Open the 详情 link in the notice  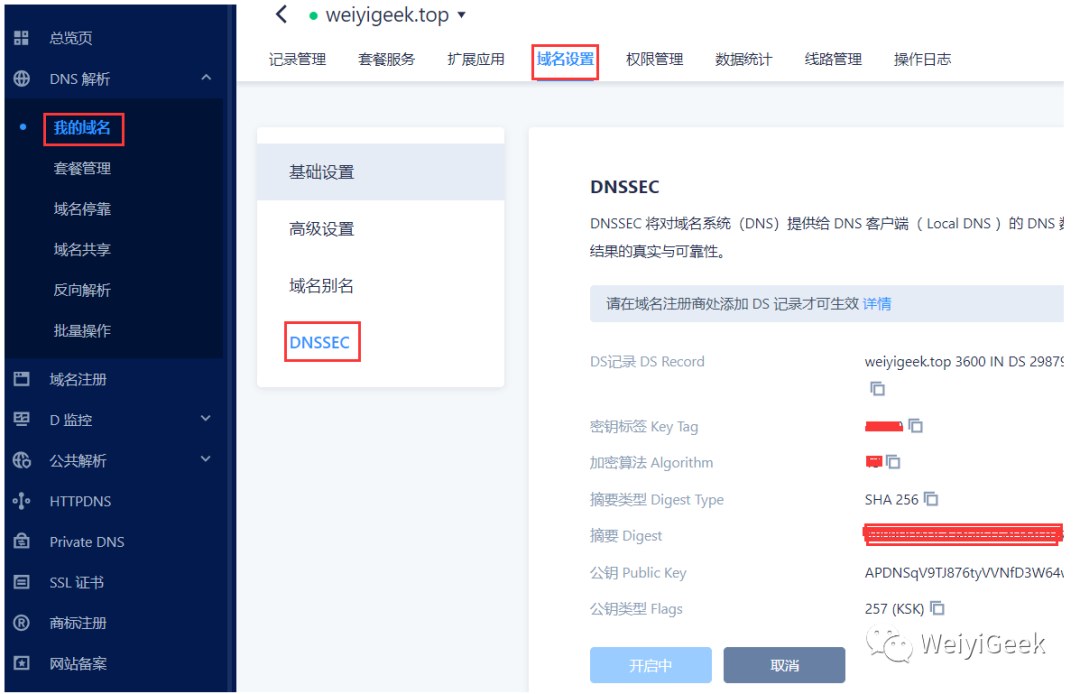pyautogui.click(x=877, y=304)
